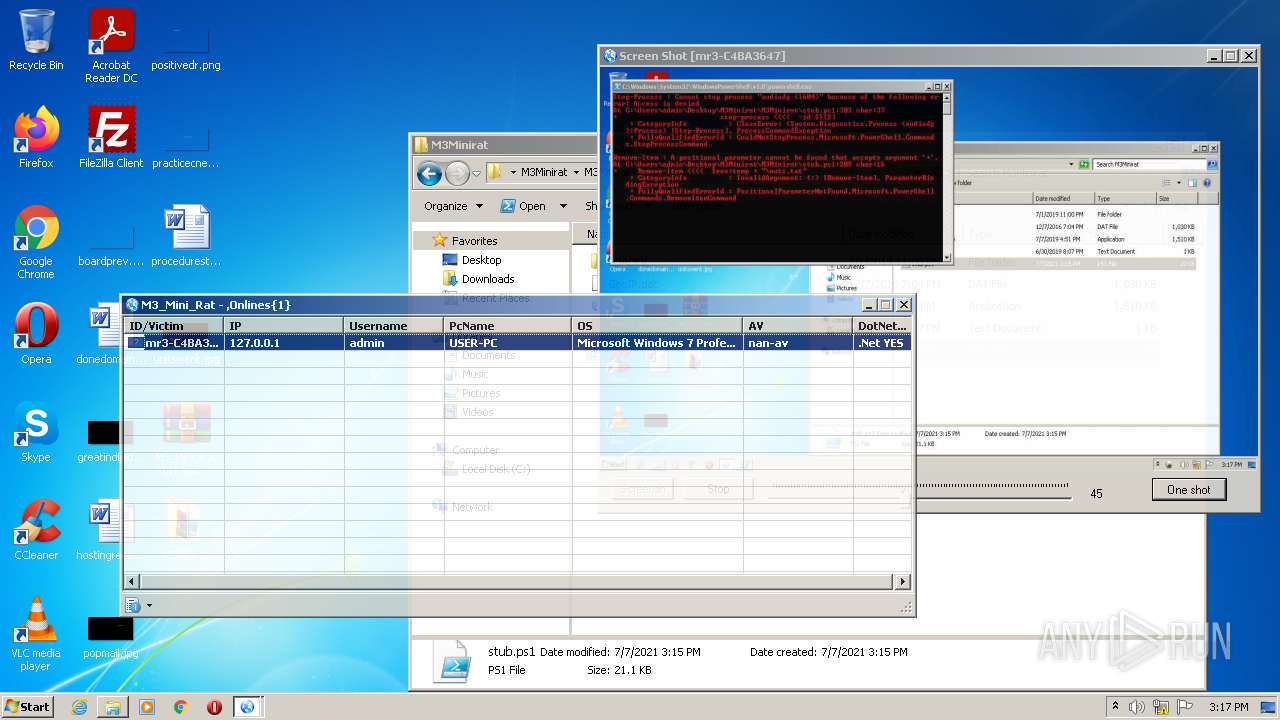Open Organize dropdown menu in explorer
The width and height of the screenshot is (1280, 720).
(x=453, y=205)
